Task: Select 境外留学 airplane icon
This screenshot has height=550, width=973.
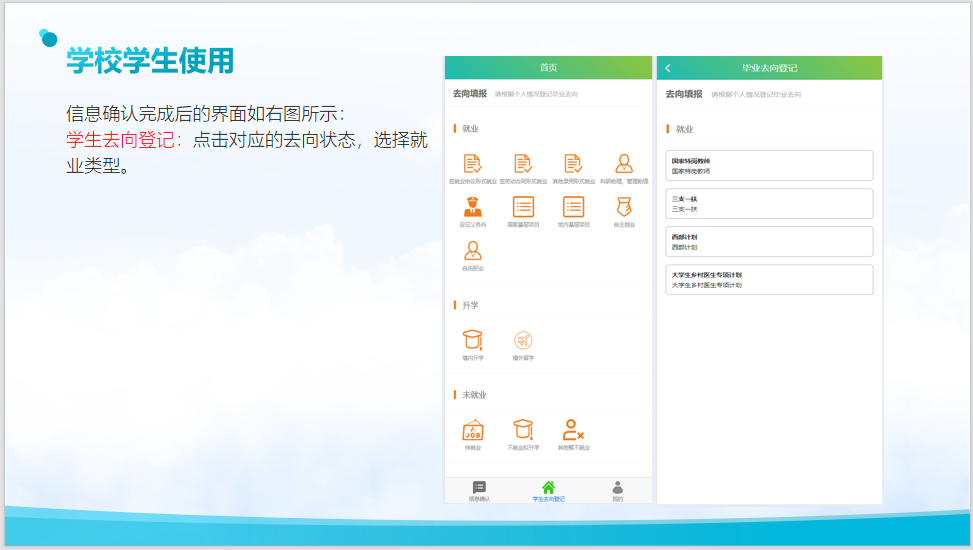Action: pyautogui.click(x=523, y=340)
